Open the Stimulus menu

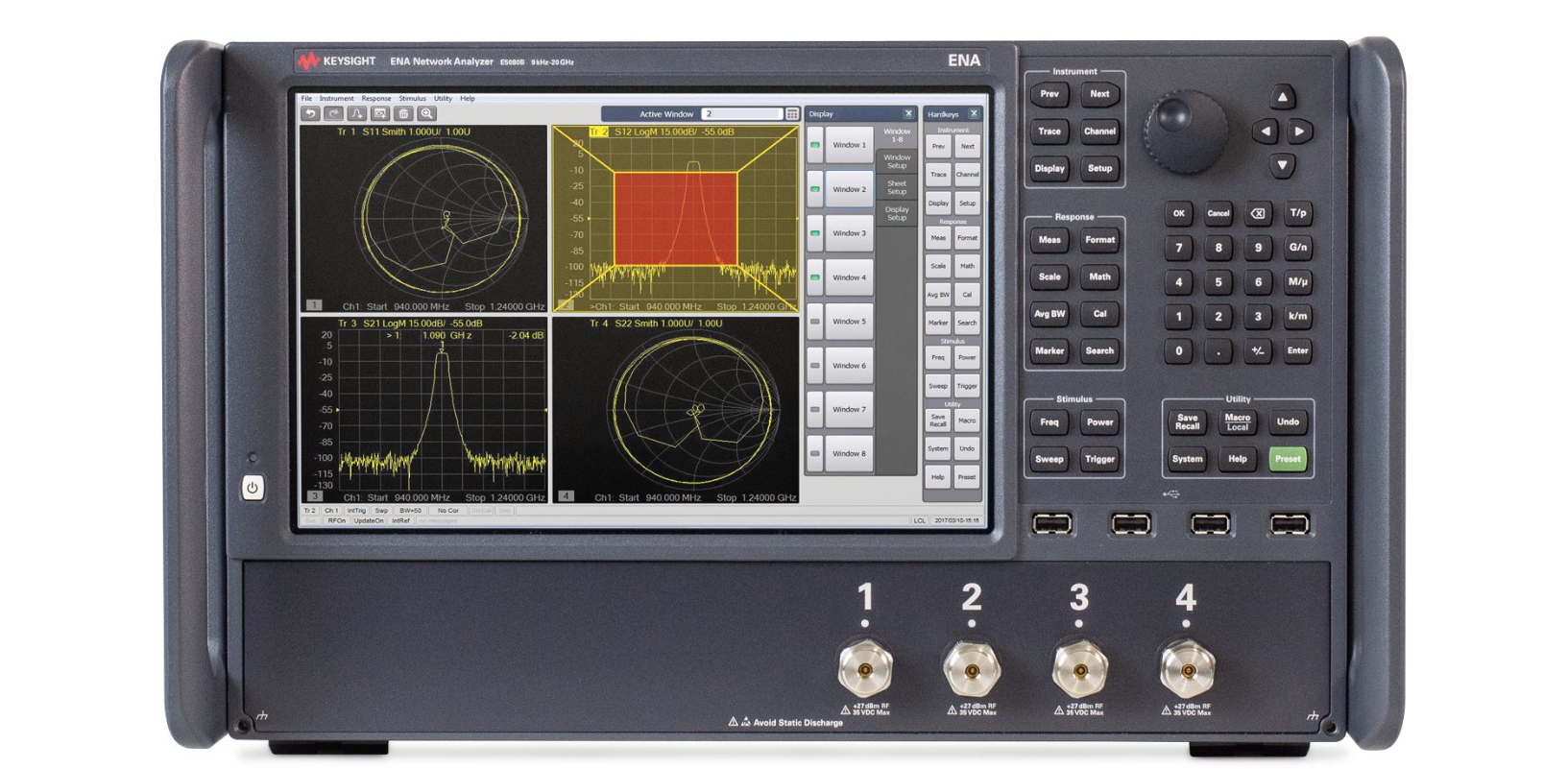pyautogui.click(x=412, y=98)
